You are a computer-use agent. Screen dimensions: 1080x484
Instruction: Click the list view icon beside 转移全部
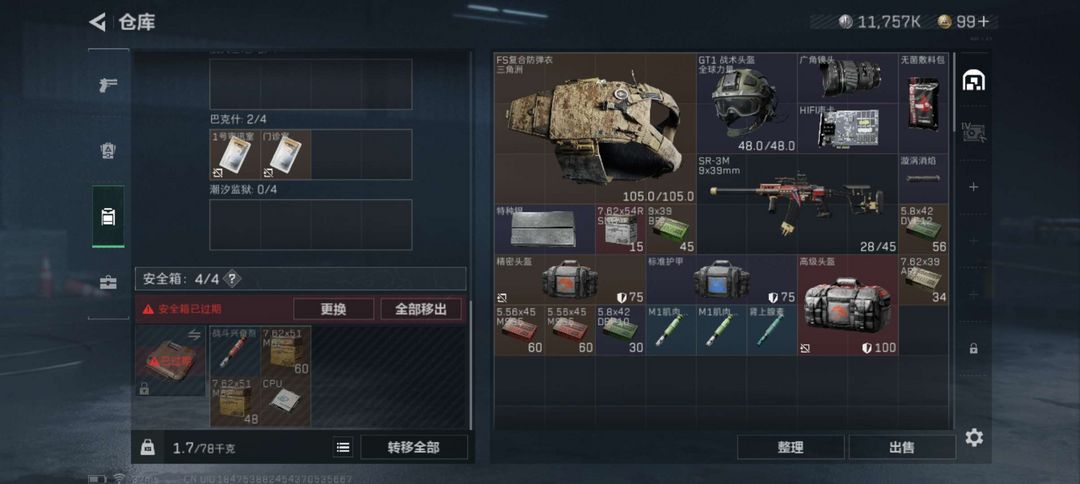343,448
